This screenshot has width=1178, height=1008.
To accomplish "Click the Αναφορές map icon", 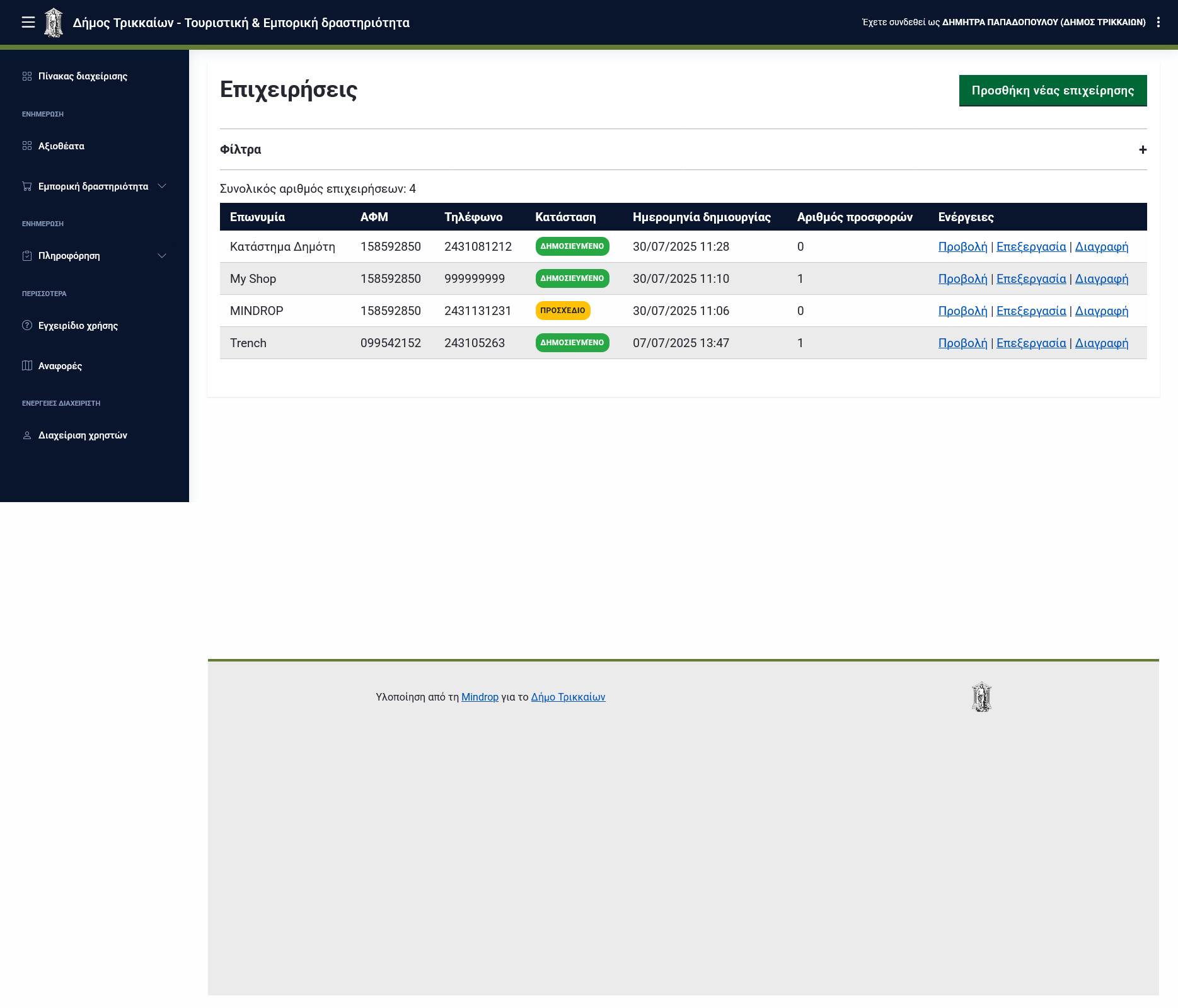I will pyautogui.click(x=27, y=366).
